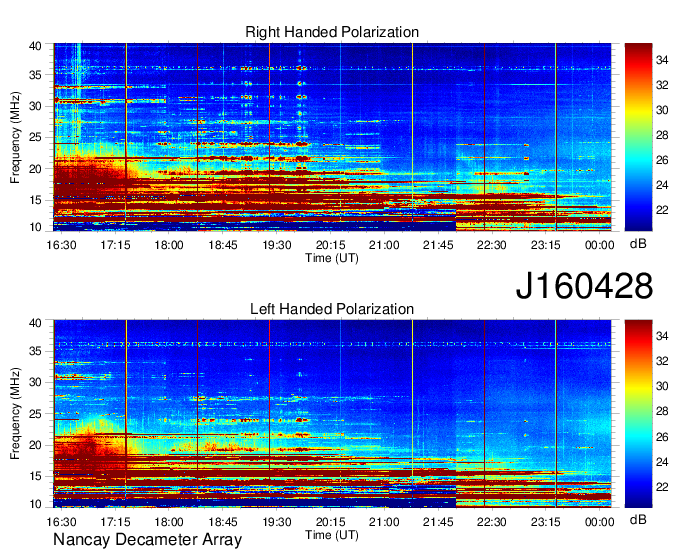Image resolution: width=680 pixels, height=552 pixels.
Task: Click the 19:30 tick under Right Handed plot
Action: [x=276, y=245]
